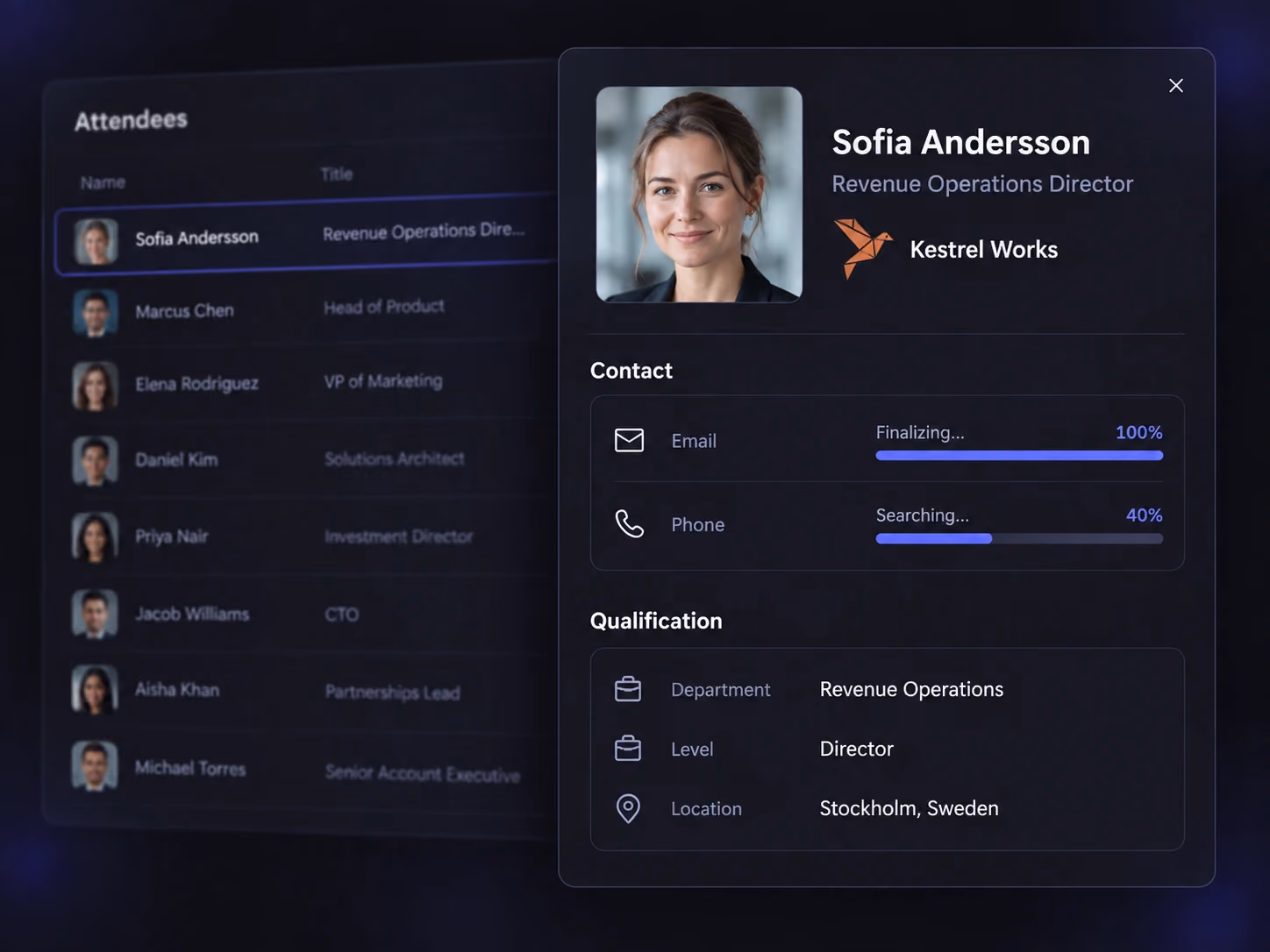Click the Email envelope icon
This screenshot has width=1270, height=952.
(x=629, y=440)
